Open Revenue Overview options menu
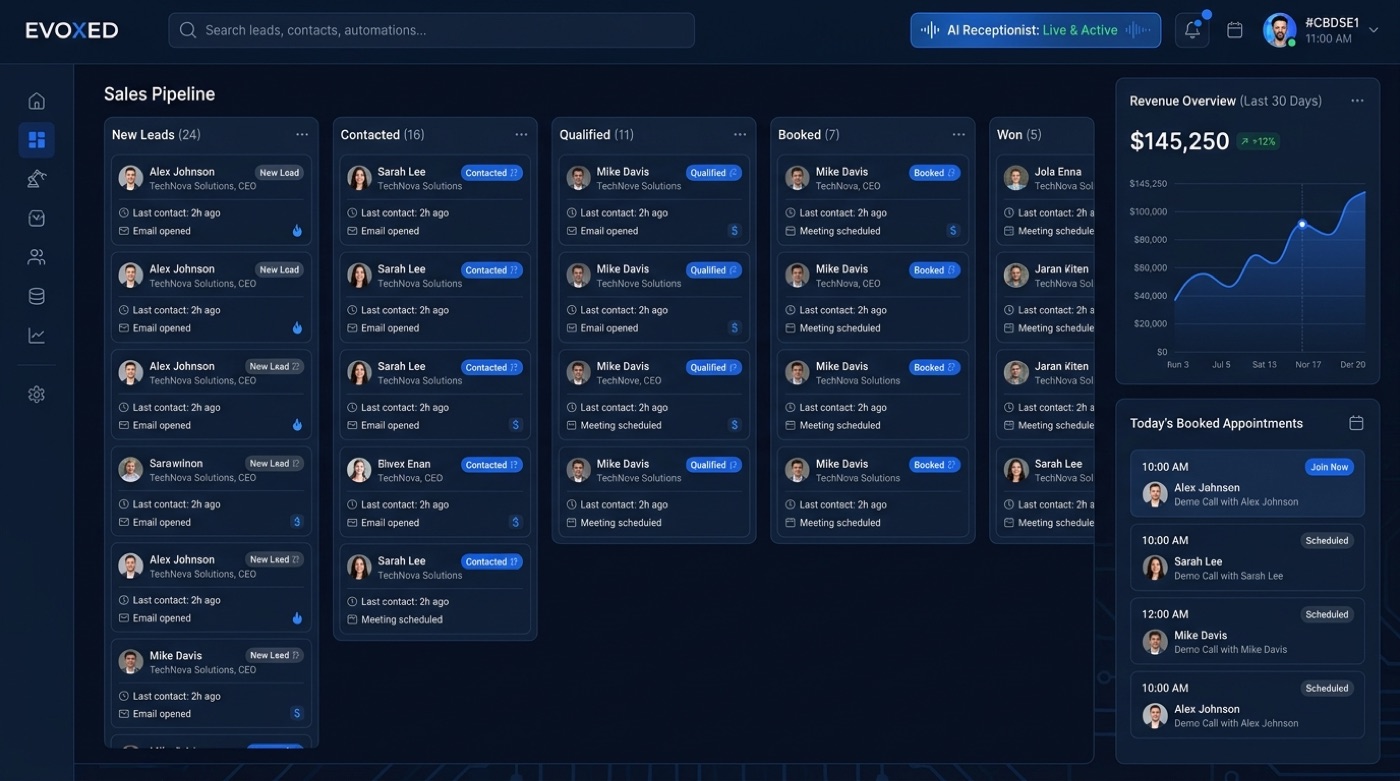This screenshot has width=1400, height=781. [1357, 101]
